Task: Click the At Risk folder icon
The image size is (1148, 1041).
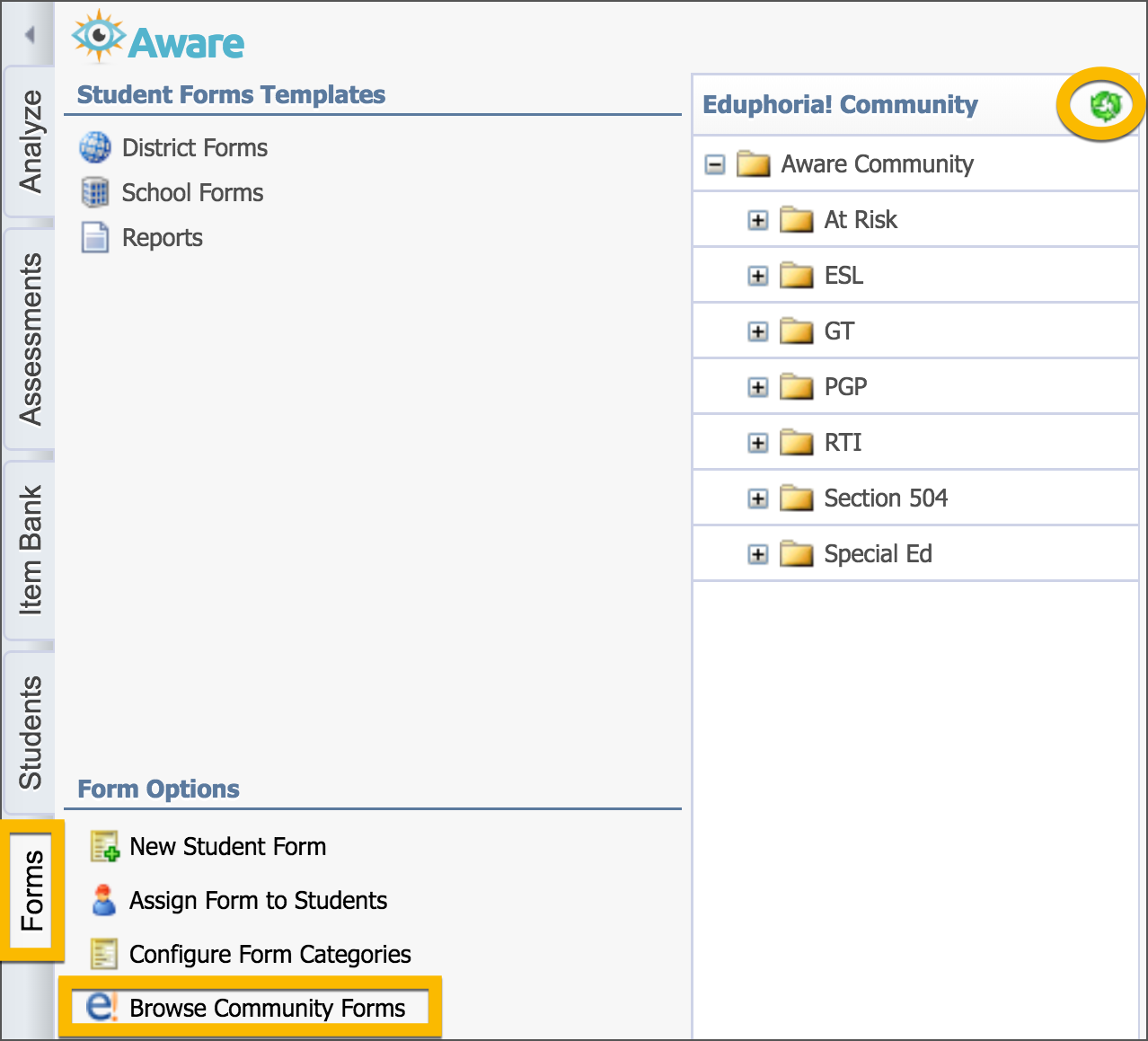Action: point(797,220)
